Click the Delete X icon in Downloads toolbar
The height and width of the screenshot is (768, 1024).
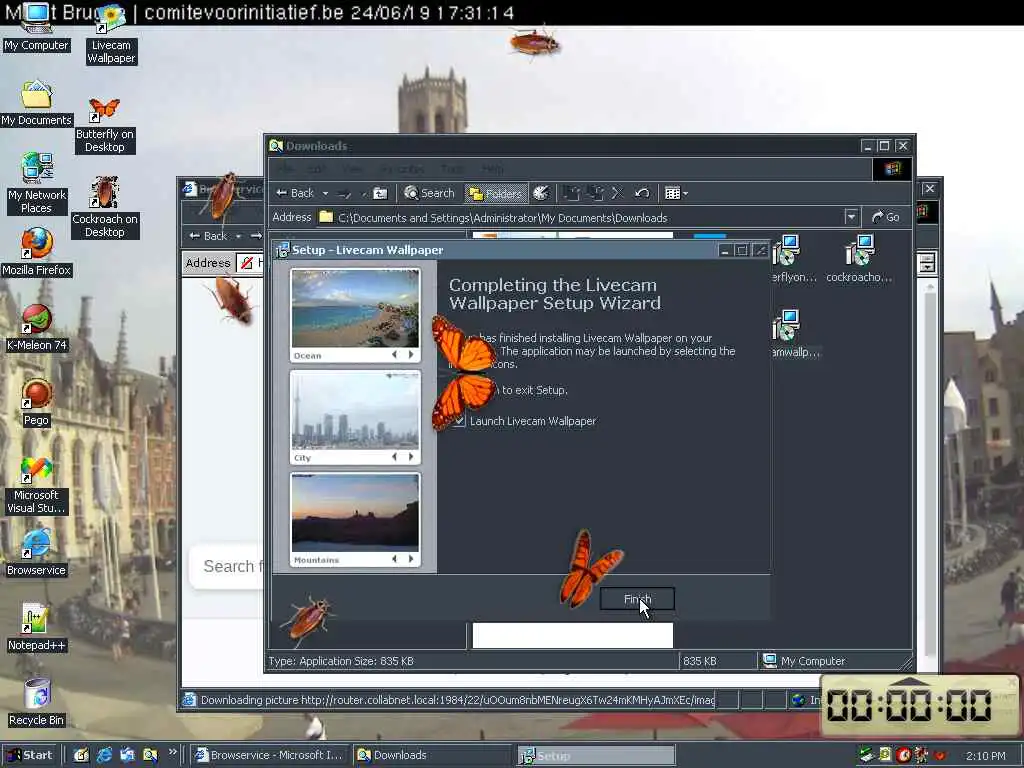[x=617, y=193]
